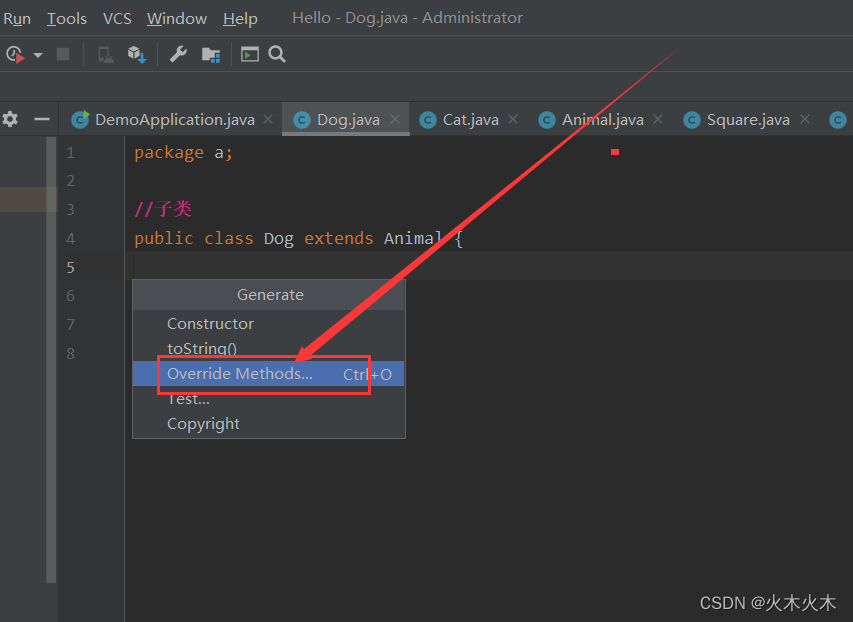The width and height of the screenshot is (853, 622).
Task: Click the '//子类' comment text
Action: point(163,209)
